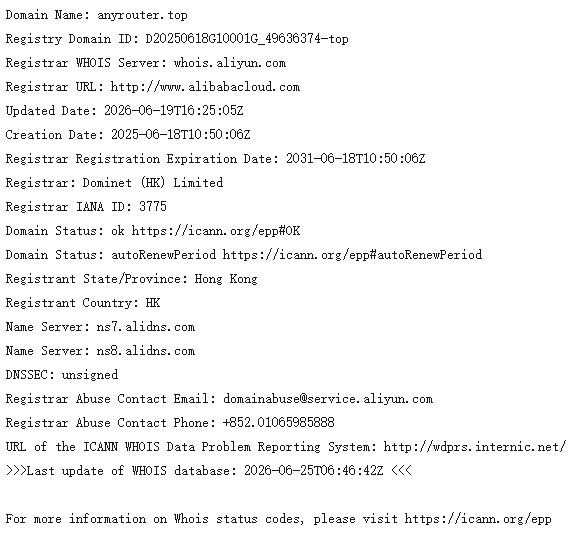Image resolution: width=572 pixels, height=536 pixels.
Task: Click the DNSSEC unsigned value
Action: (90, 375)
